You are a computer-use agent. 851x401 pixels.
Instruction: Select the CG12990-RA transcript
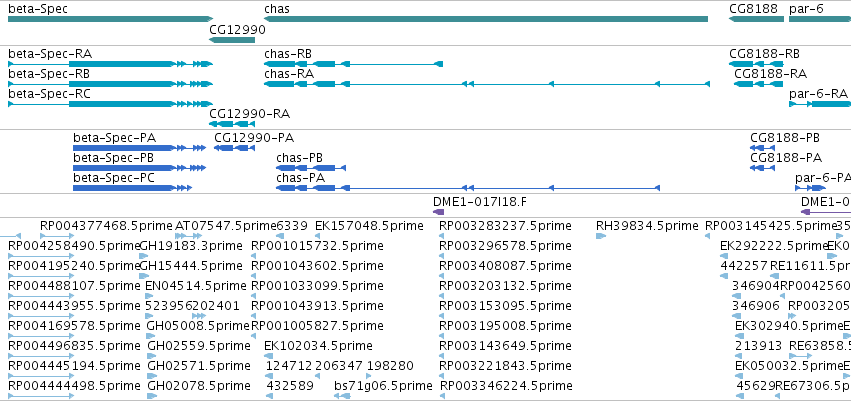pos(232,124)
